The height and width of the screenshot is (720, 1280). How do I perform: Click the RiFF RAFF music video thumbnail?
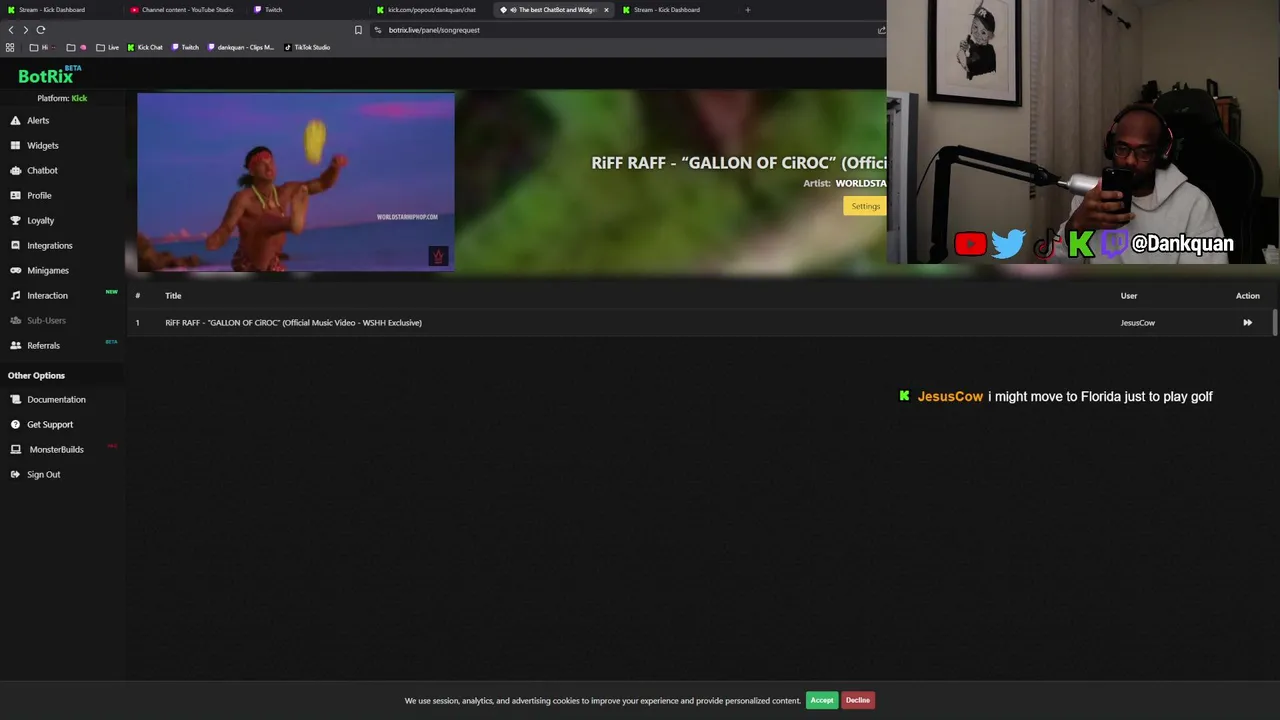tap(296, 182)
